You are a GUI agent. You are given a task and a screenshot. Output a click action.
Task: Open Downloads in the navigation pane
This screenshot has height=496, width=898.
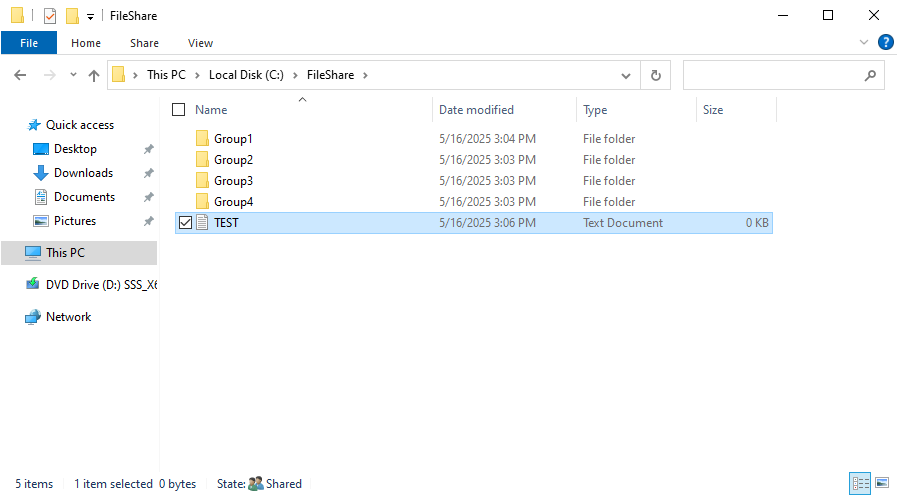(83, 173)
